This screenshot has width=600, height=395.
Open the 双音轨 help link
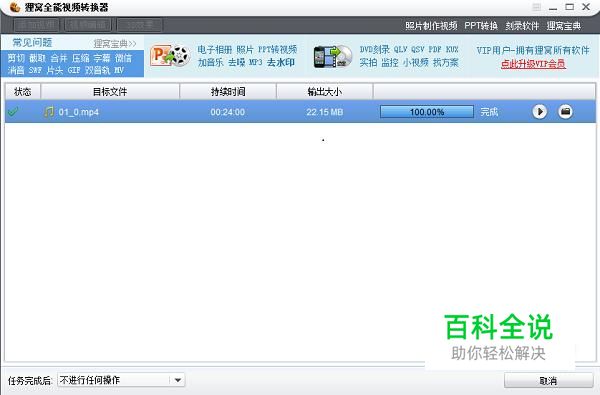(97, 70)
